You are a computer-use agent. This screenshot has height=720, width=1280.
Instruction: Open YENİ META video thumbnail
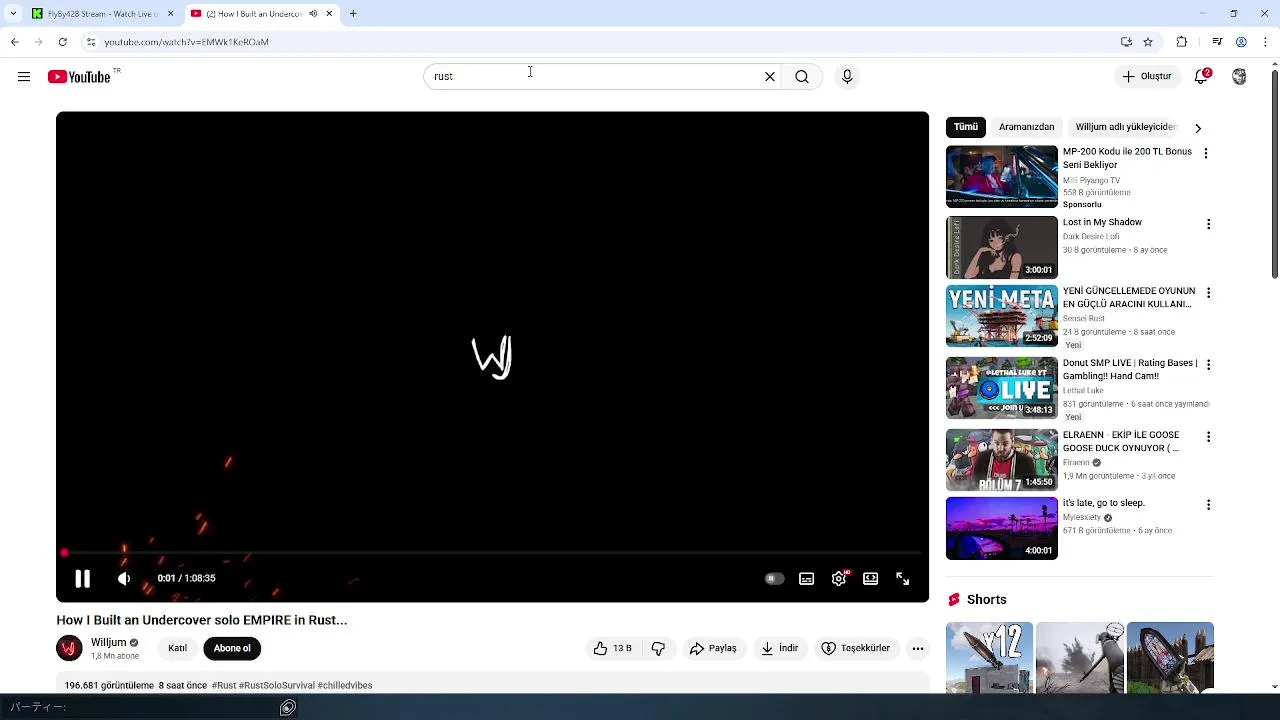[1002, 316]
